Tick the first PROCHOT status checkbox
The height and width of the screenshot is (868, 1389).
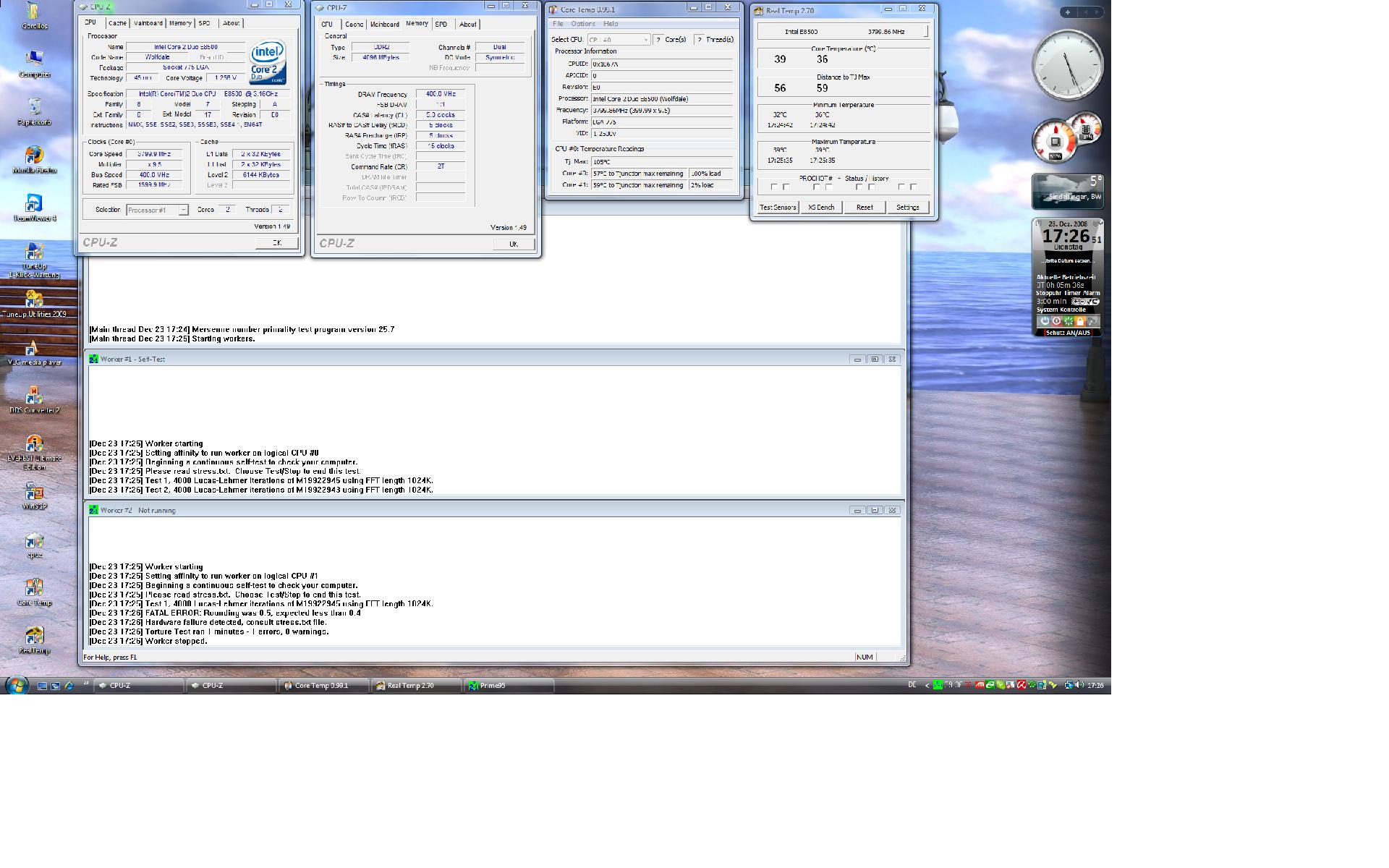[x=774, y=187]
